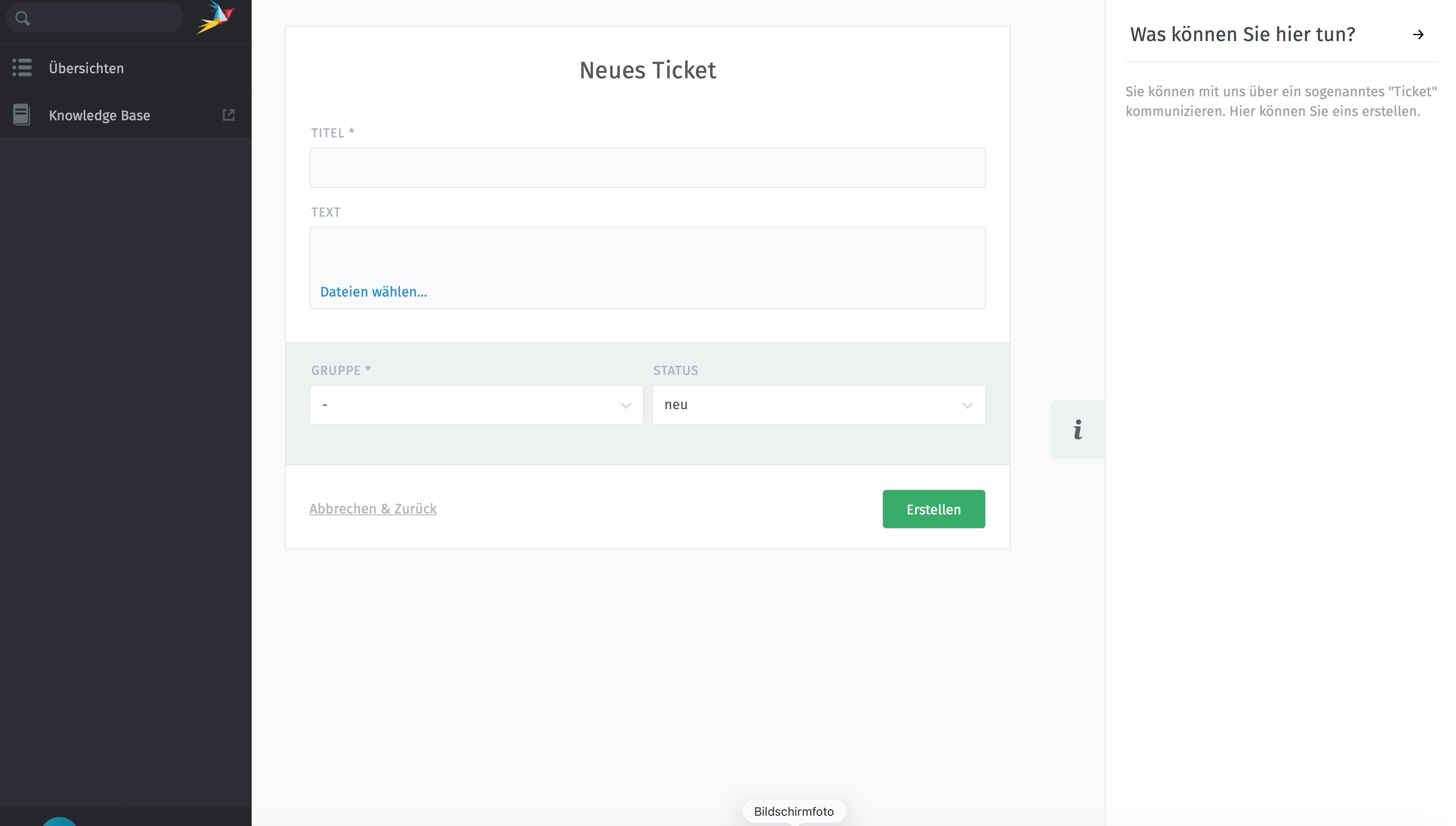The height and width of the screenshot is (826, 1456).
Task: Click the Knowledge Base book icon
Action: tap(21, 115)
